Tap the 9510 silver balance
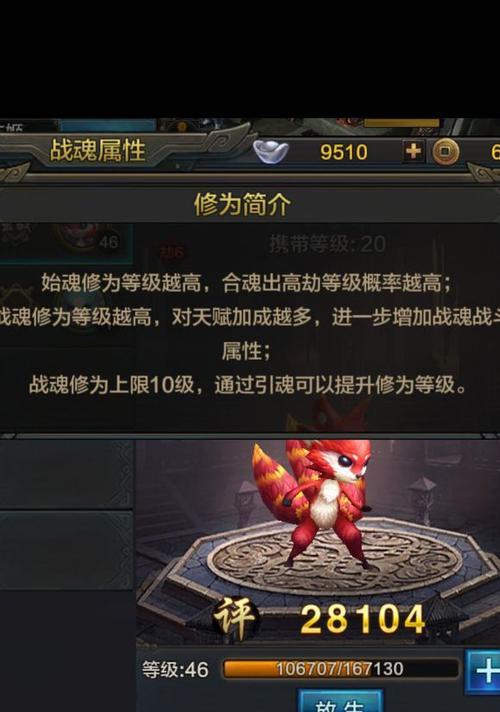 (x=344, y=152)
